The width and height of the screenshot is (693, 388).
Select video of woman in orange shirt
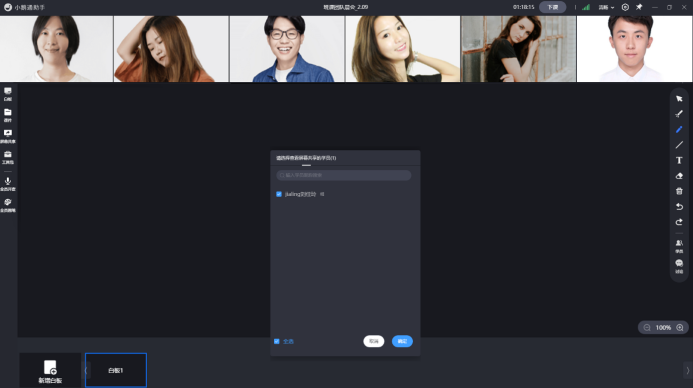[171, 49]
